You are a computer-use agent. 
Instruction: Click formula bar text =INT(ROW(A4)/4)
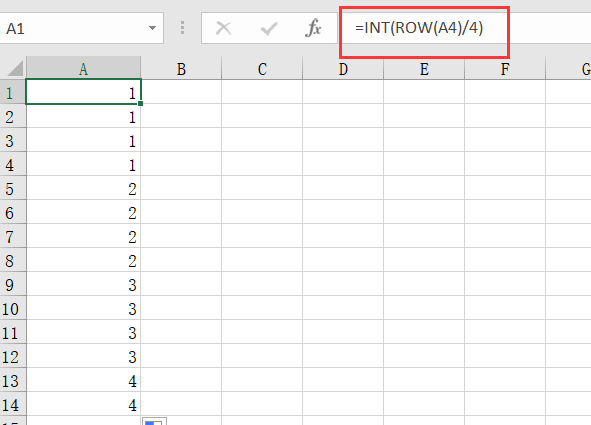point(419,28)
